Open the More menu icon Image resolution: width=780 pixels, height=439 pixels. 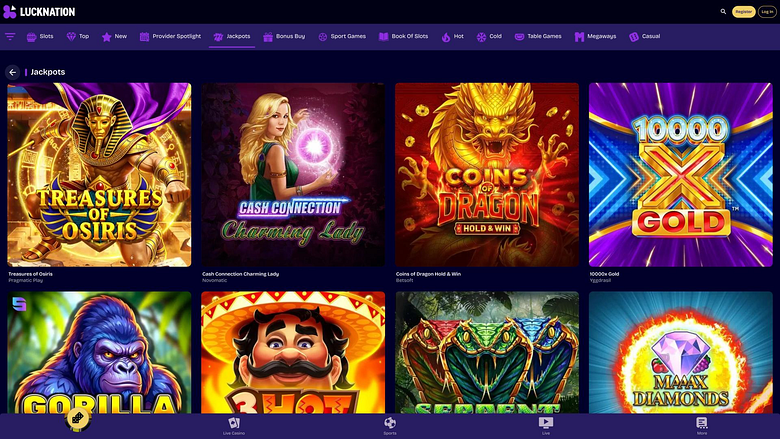click(x=702, y=423)
